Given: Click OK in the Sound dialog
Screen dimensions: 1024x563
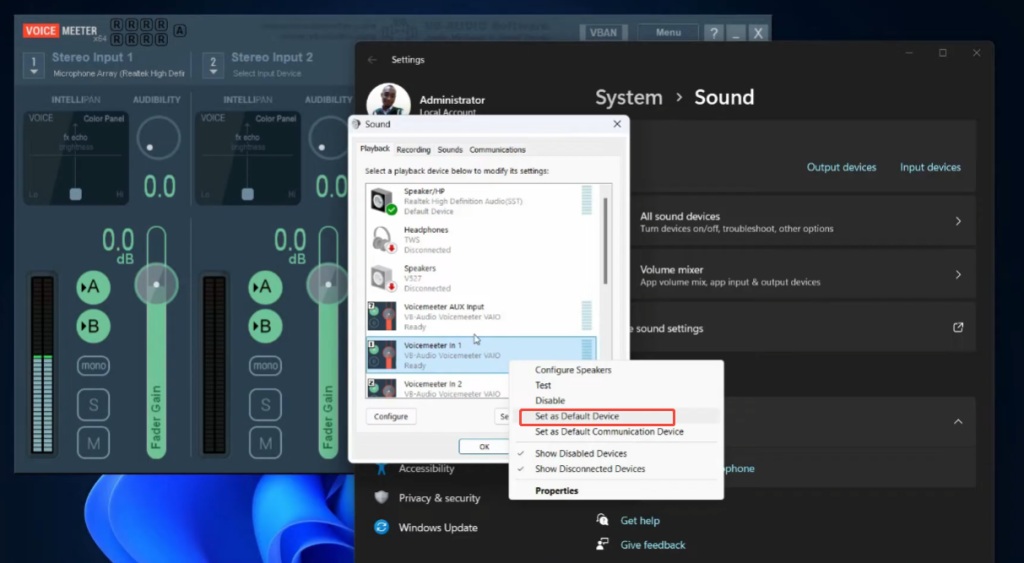Looking at the screenshot, I should 484,447.
